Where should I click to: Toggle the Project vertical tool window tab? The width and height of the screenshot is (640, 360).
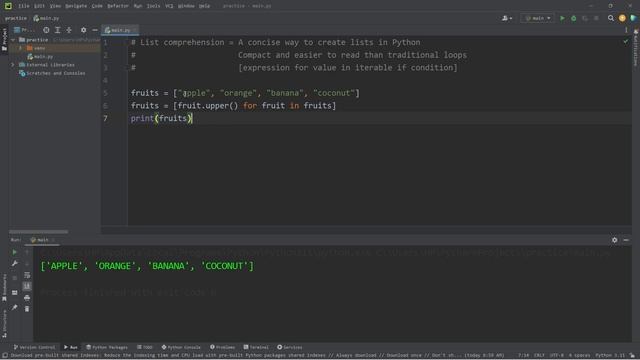point(4,39)
